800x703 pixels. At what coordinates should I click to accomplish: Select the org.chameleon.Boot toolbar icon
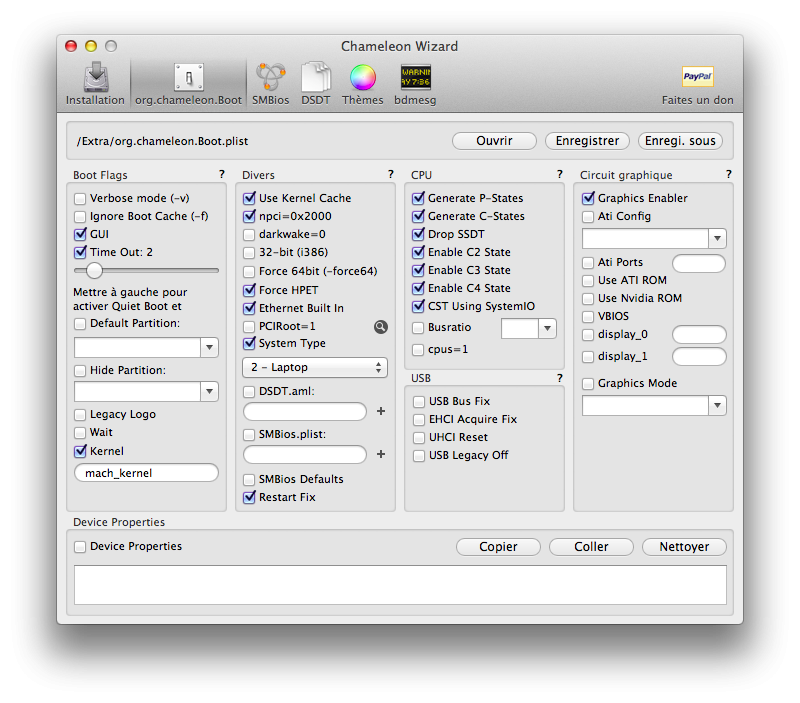coord(188,80)
